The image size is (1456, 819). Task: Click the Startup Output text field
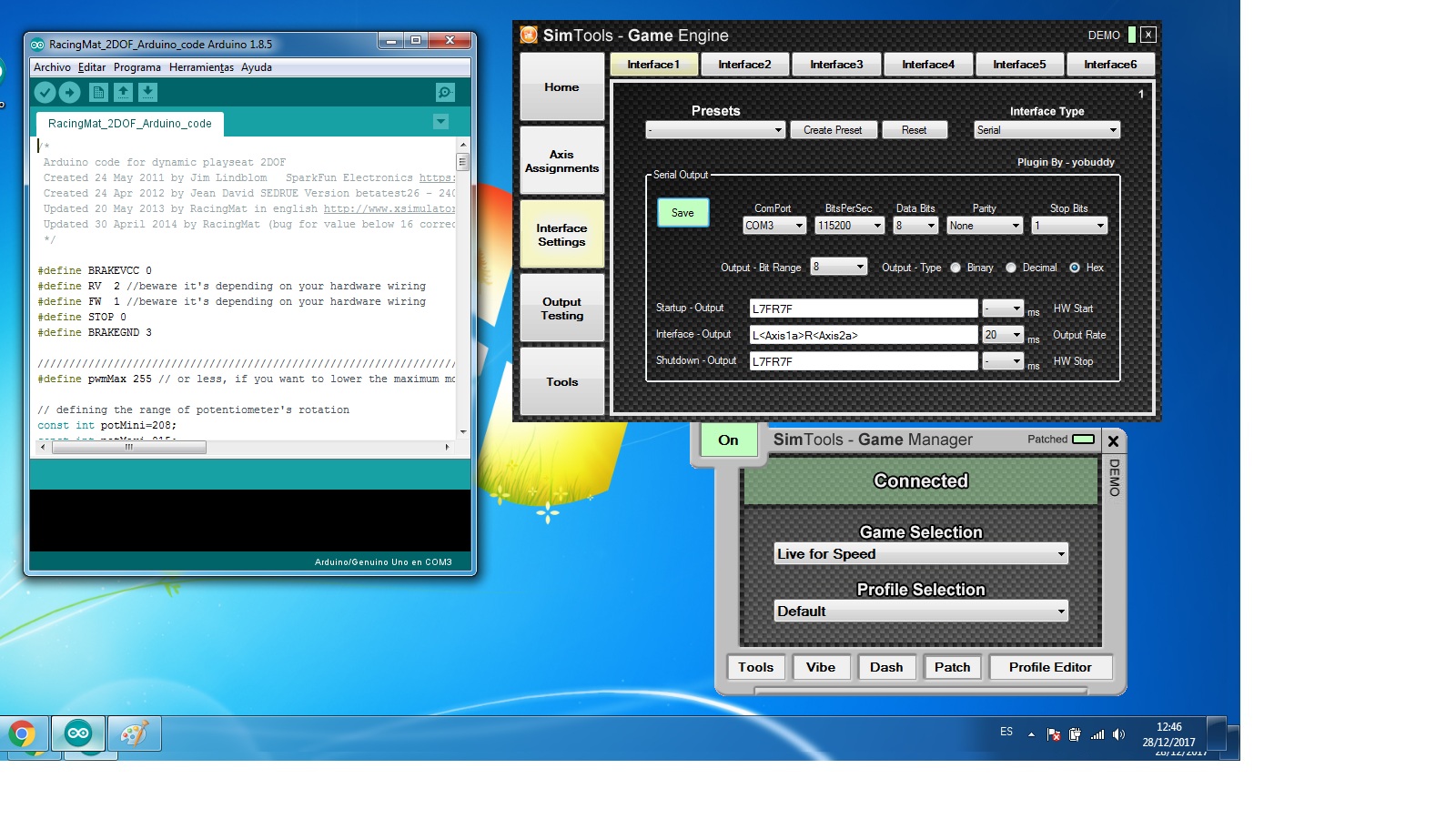864,308
